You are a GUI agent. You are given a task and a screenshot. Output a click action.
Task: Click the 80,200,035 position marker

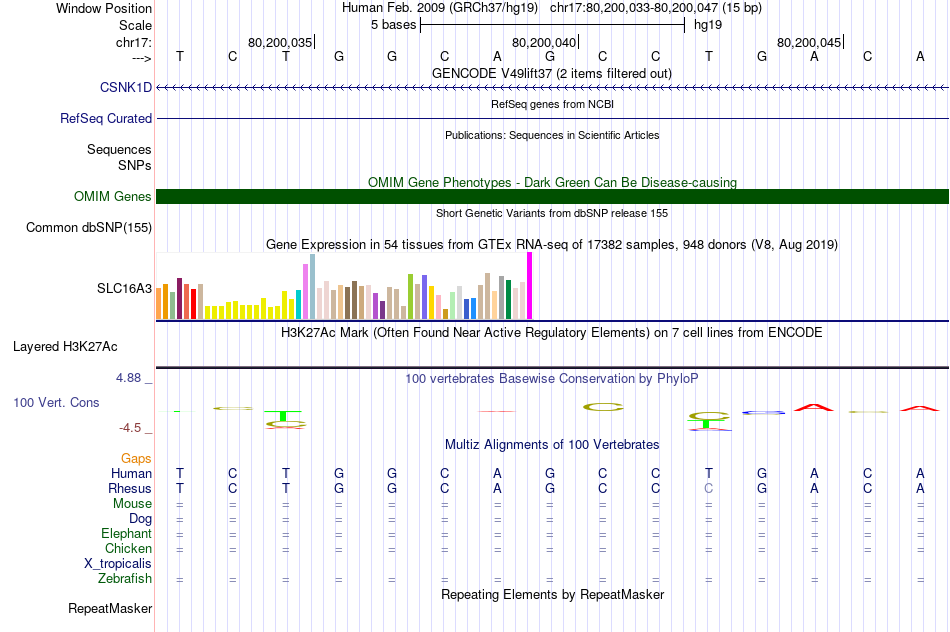coord(280,42)
